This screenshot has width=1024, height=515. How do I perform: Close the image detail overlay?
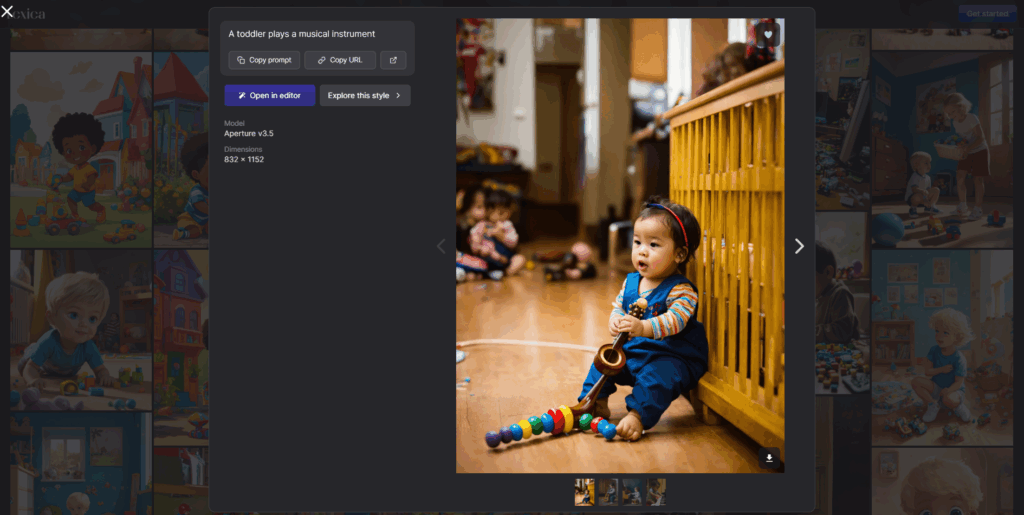(7, 11)
